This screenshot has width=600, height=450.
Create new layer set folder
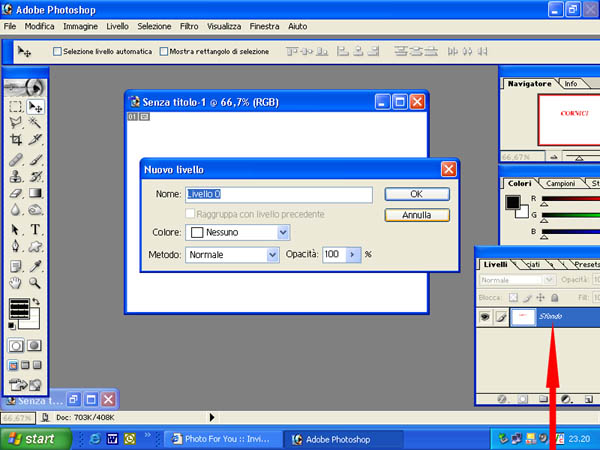[x=543, y=399]
